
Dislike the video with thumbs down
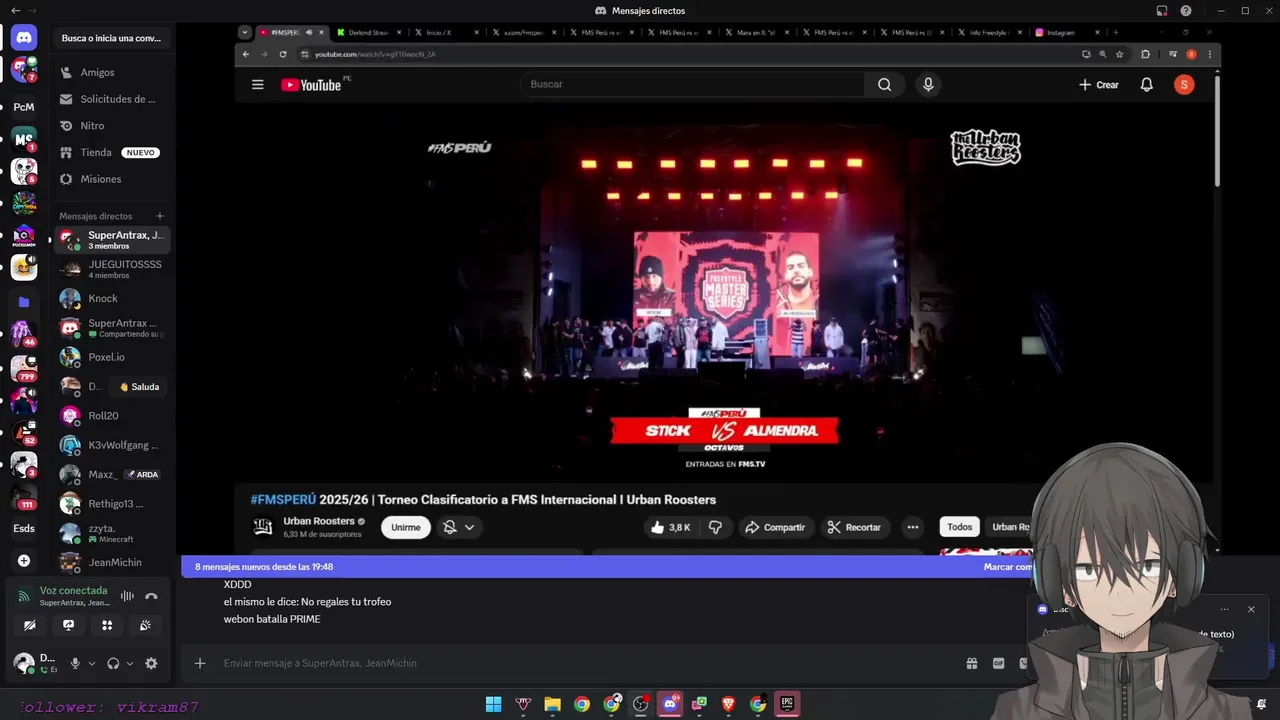[715, 527]
